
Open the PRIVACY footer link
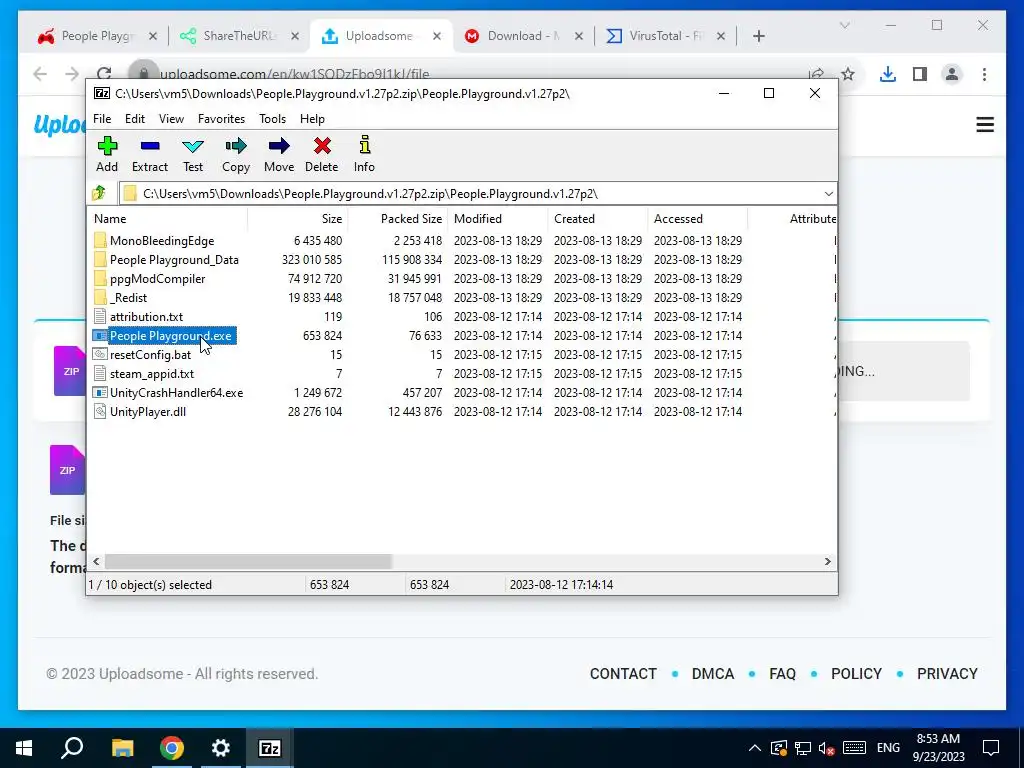coord(947,674)
